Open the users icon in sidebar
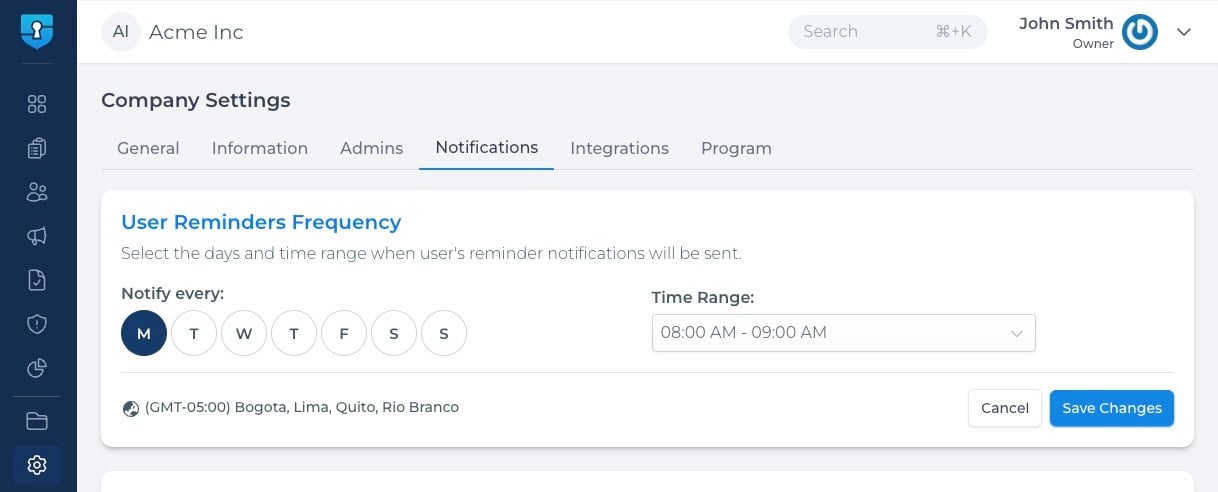 point(37,192)
